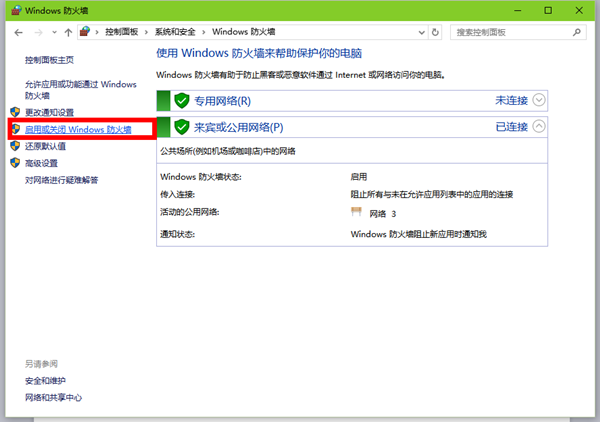
Task: Click green shield icon for 专用网络(R)
Action: click(x=182, y=101)
